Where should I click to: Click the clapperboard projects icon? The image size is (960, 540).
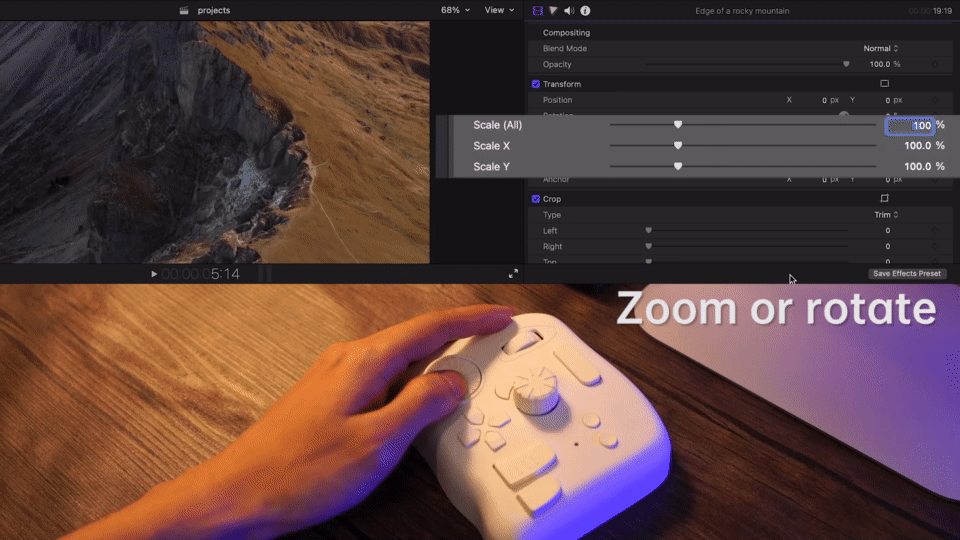point(184,10)
